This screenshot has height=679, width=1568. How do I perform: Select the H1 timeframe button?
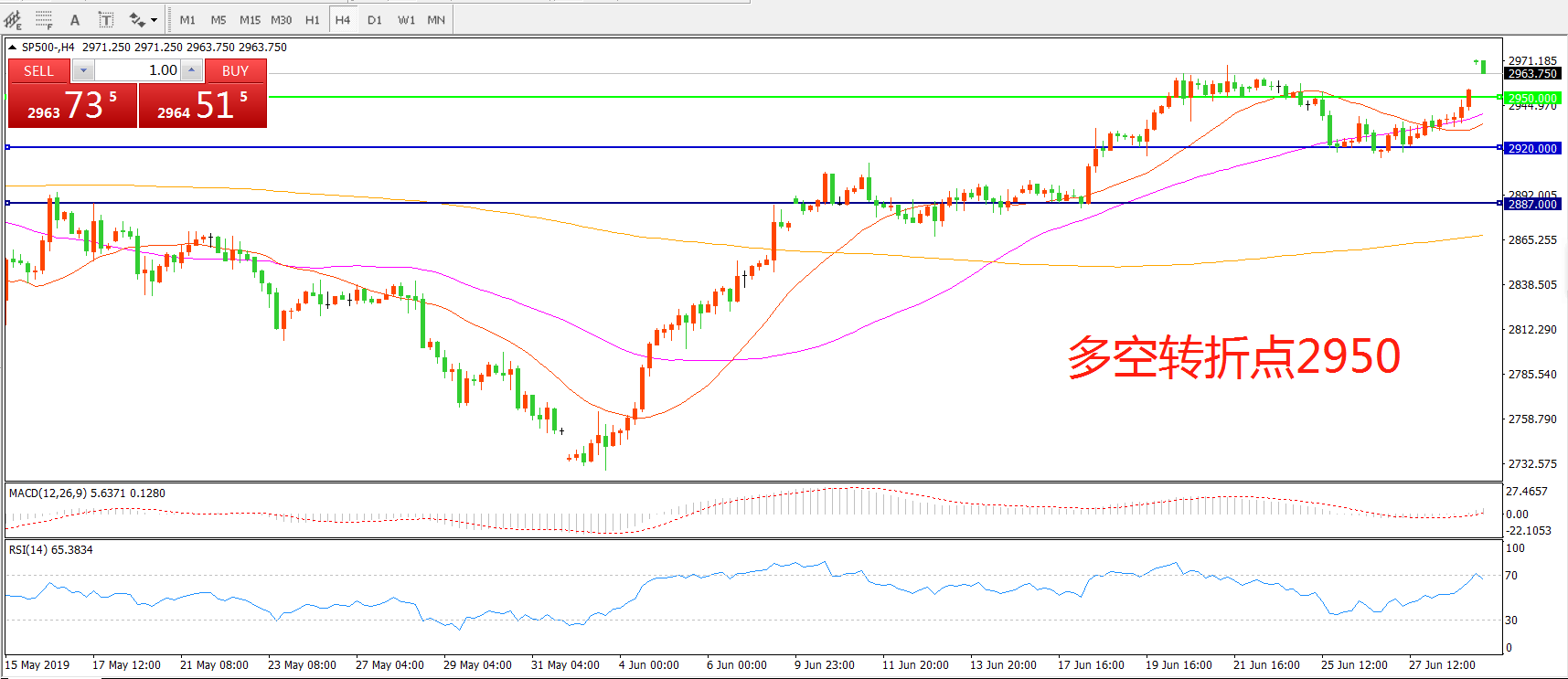tap(312, 19)
